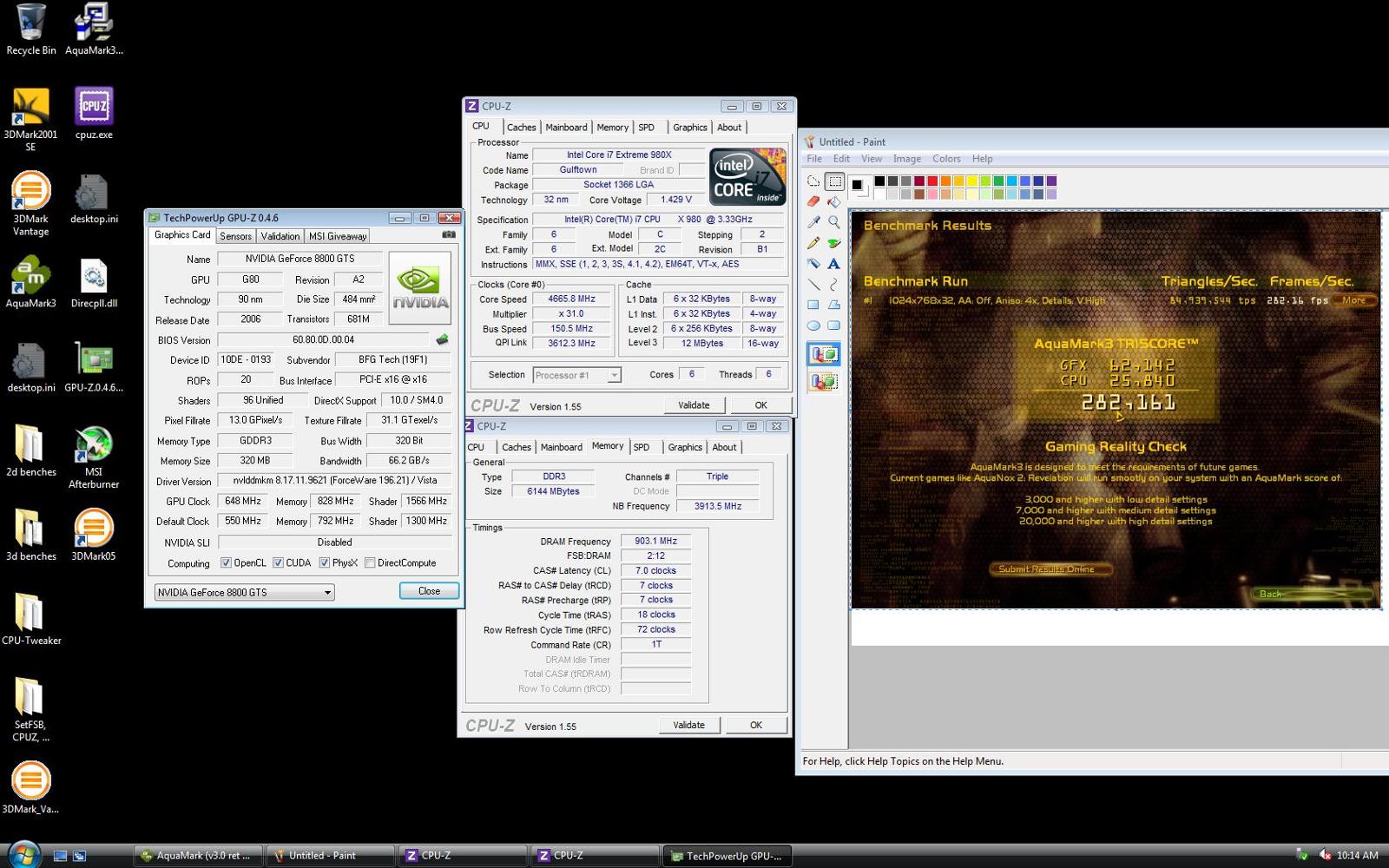The image size is (1389, 868).
Task: Choose the opaque selection mode option
Action: click(824, 354)
